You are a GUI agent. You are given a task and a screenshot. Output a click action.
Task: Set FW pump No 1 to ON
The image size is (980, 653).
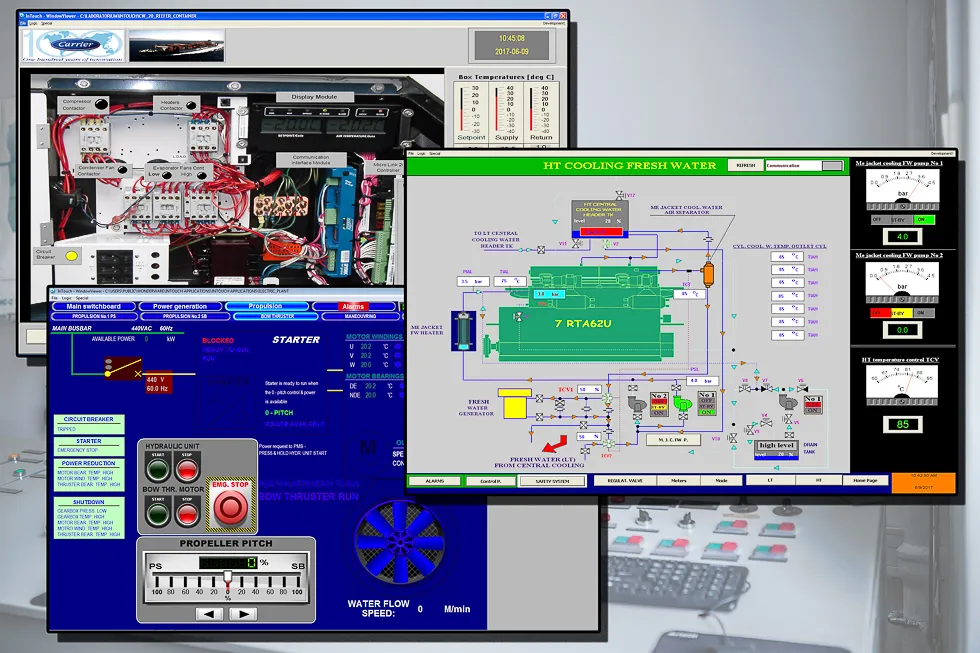(922, 219)
